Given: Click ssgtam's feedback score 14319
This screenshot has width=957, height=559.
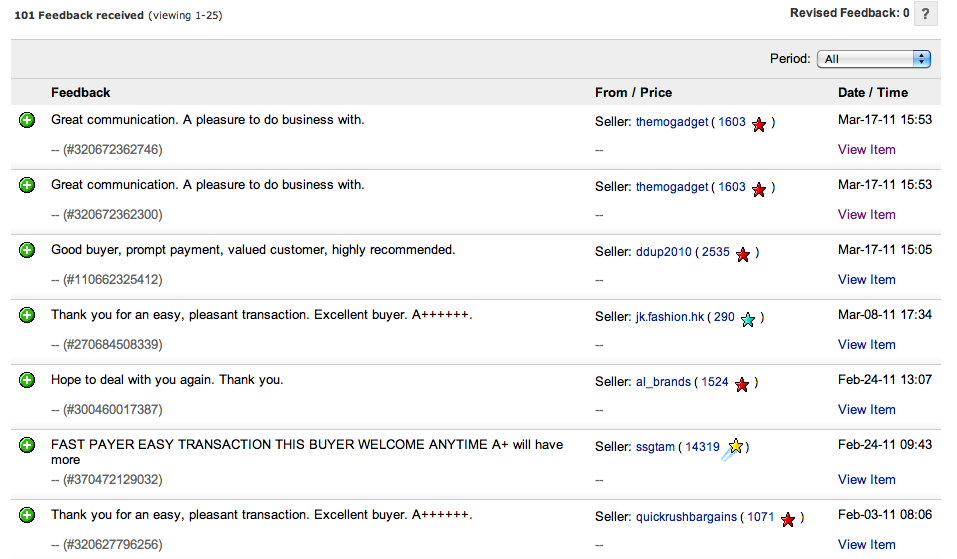Looking at the screenshot, I should point(702,447).
